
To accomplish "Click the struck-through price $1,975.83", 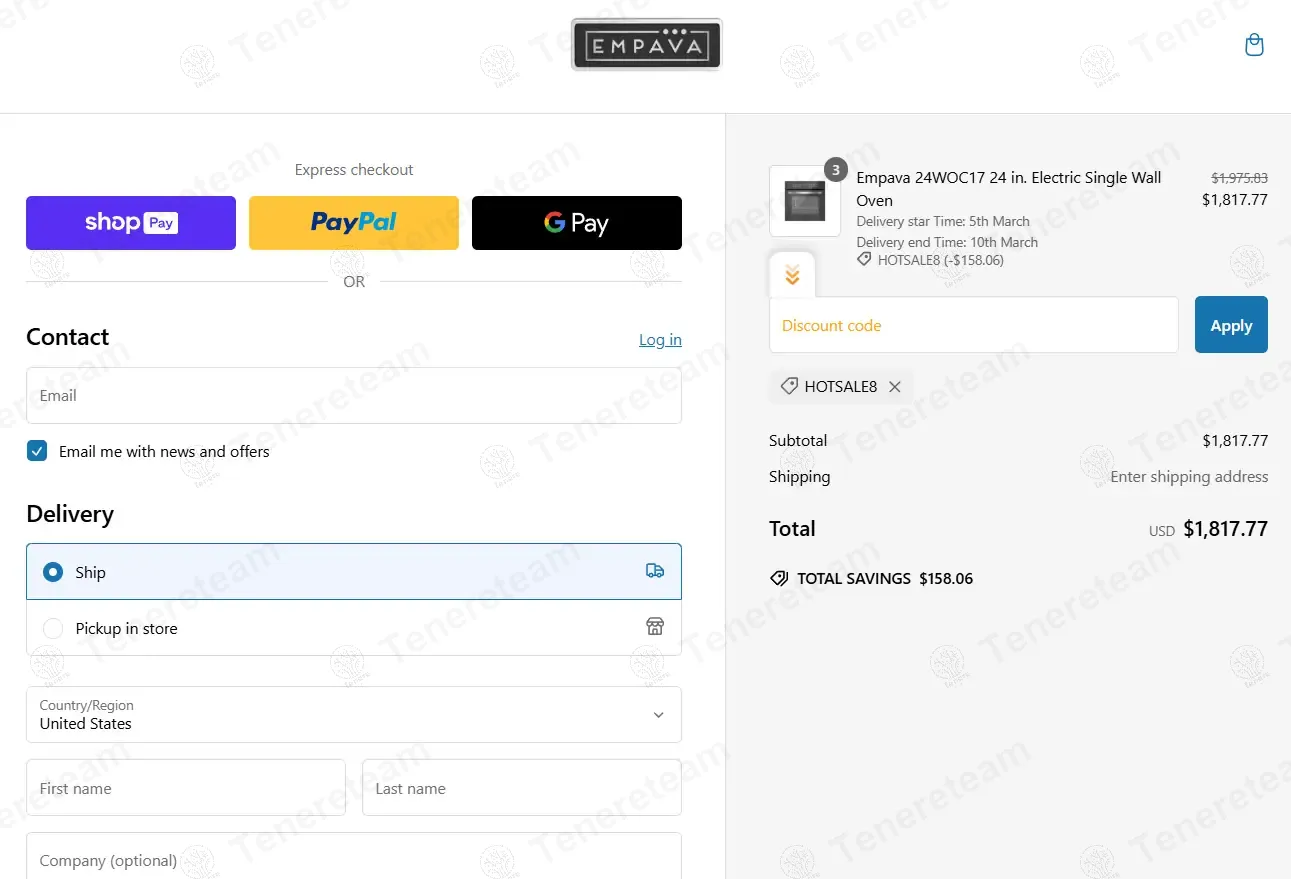I will [1239, 178].
